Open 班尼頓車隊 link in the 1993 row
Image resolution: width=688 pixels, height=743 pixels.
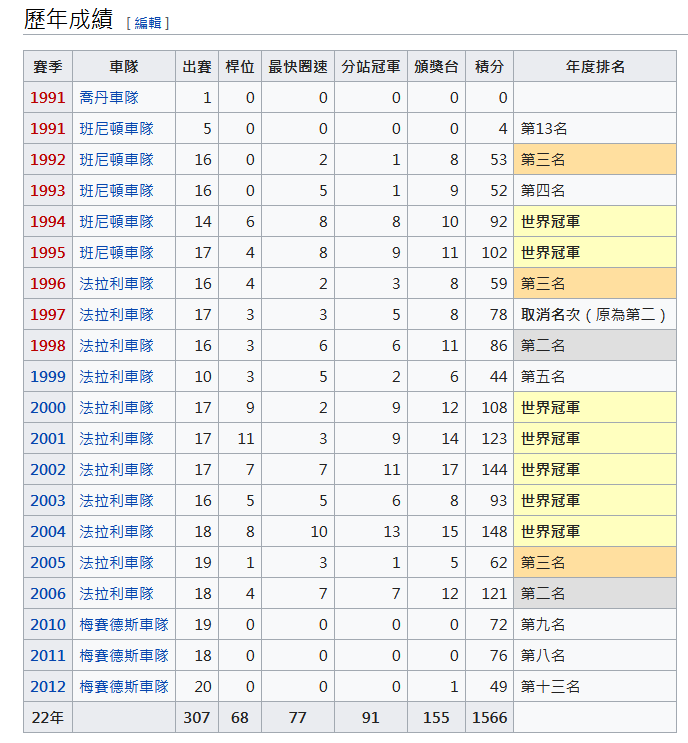tap(117, 190)
